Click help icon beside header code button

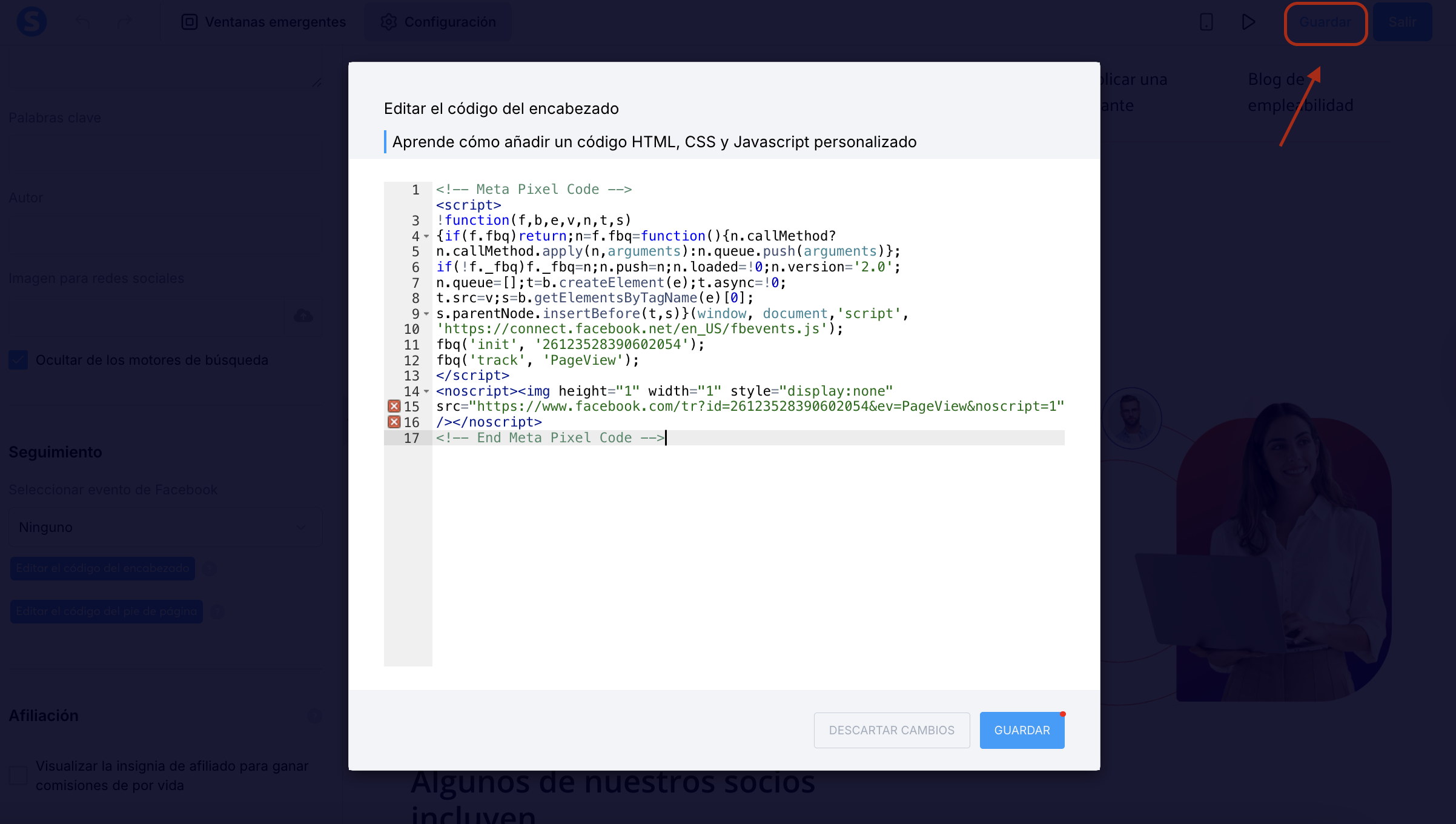(x=210, y=568)
